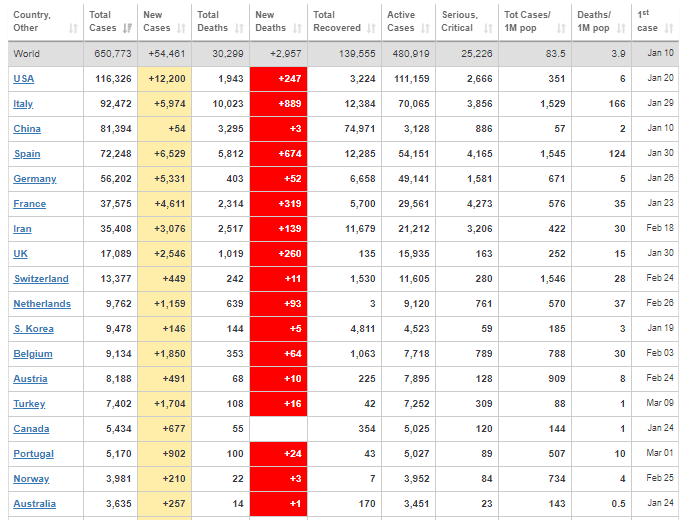683x520 pixels.
Task: Sort by 1st case sort icon
Action: [x=669, y=29]
